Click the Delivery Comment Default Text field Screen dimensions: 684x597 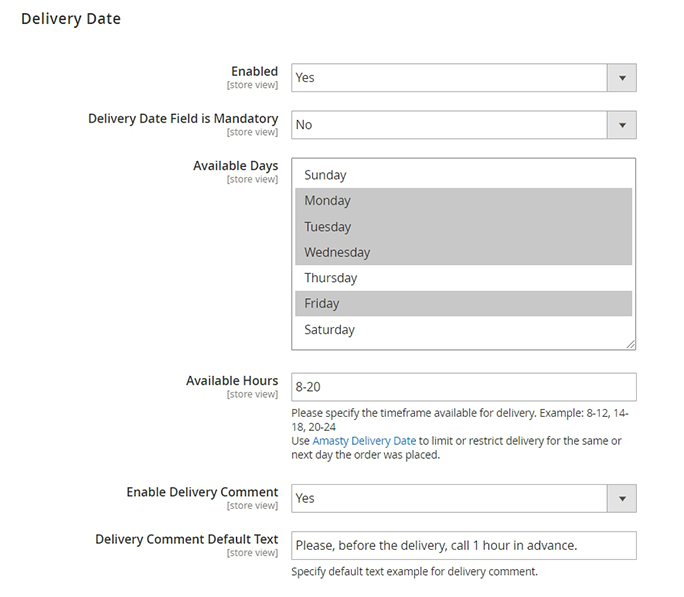(x=463, y=545)
